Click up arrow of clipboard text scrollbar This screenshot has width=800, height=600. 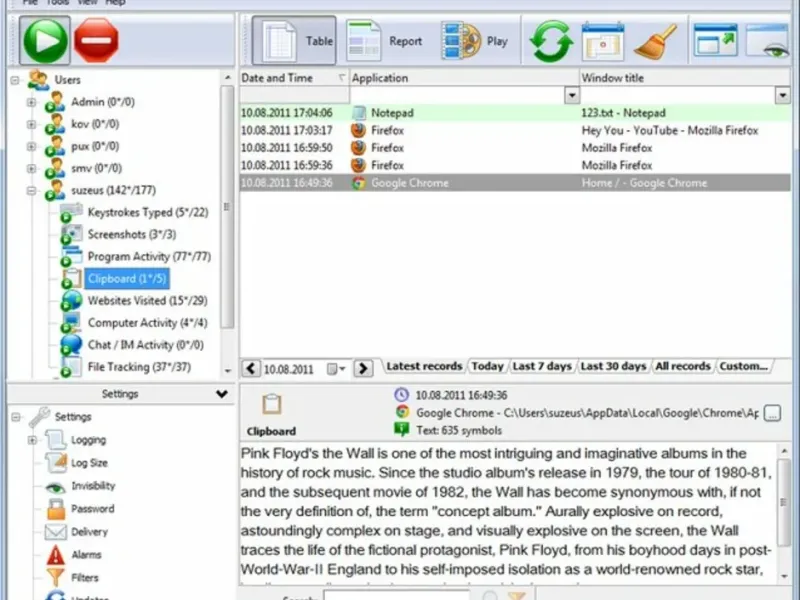pos(784,451)
